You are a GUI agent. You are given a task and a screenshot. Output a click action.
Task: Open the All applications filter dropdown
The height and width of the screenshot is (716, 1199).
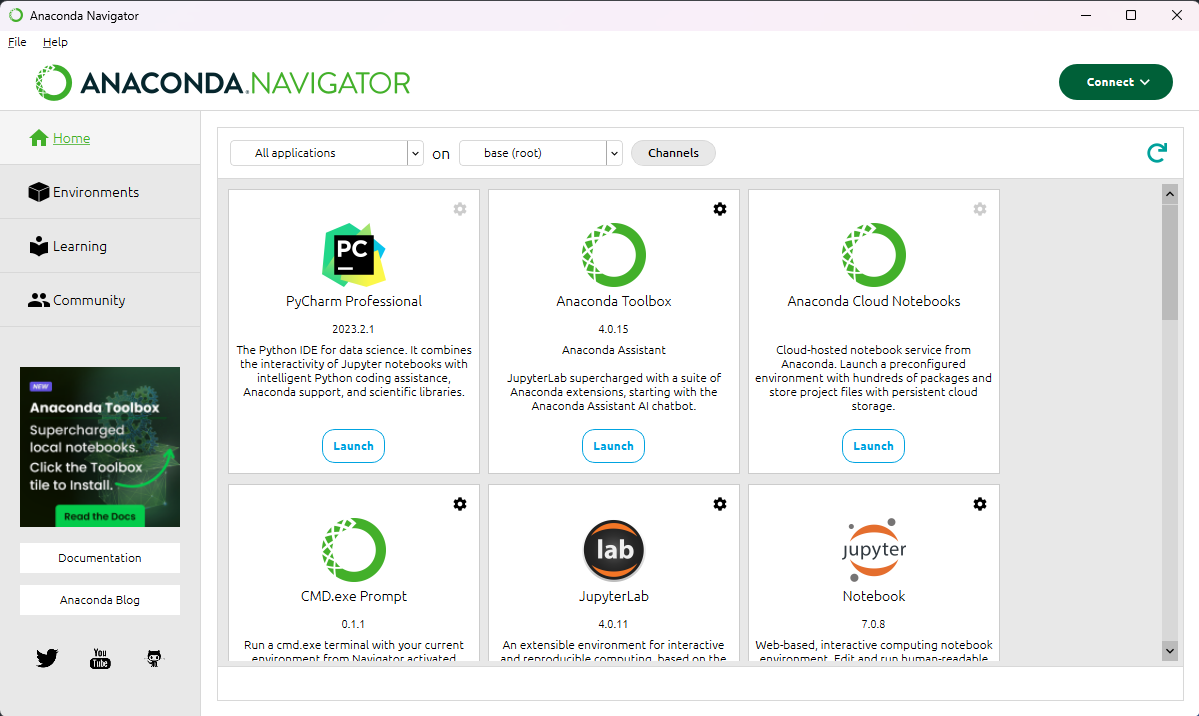click(x=327, y=153)
